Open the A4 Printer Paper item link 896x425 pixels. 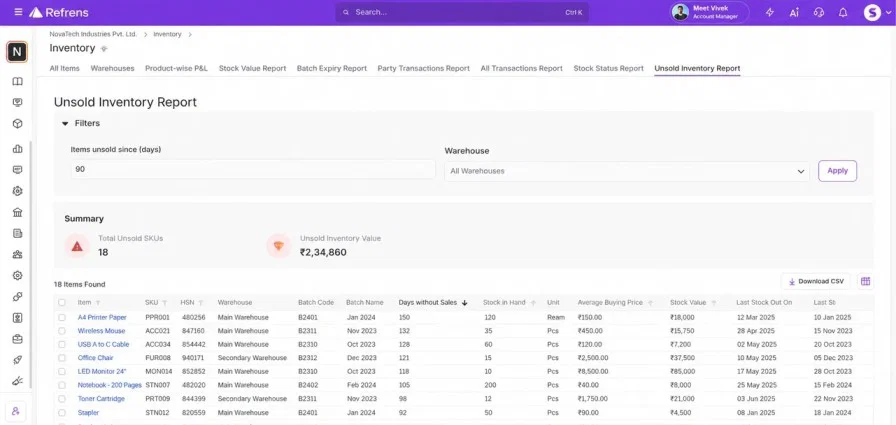(102, 317)
